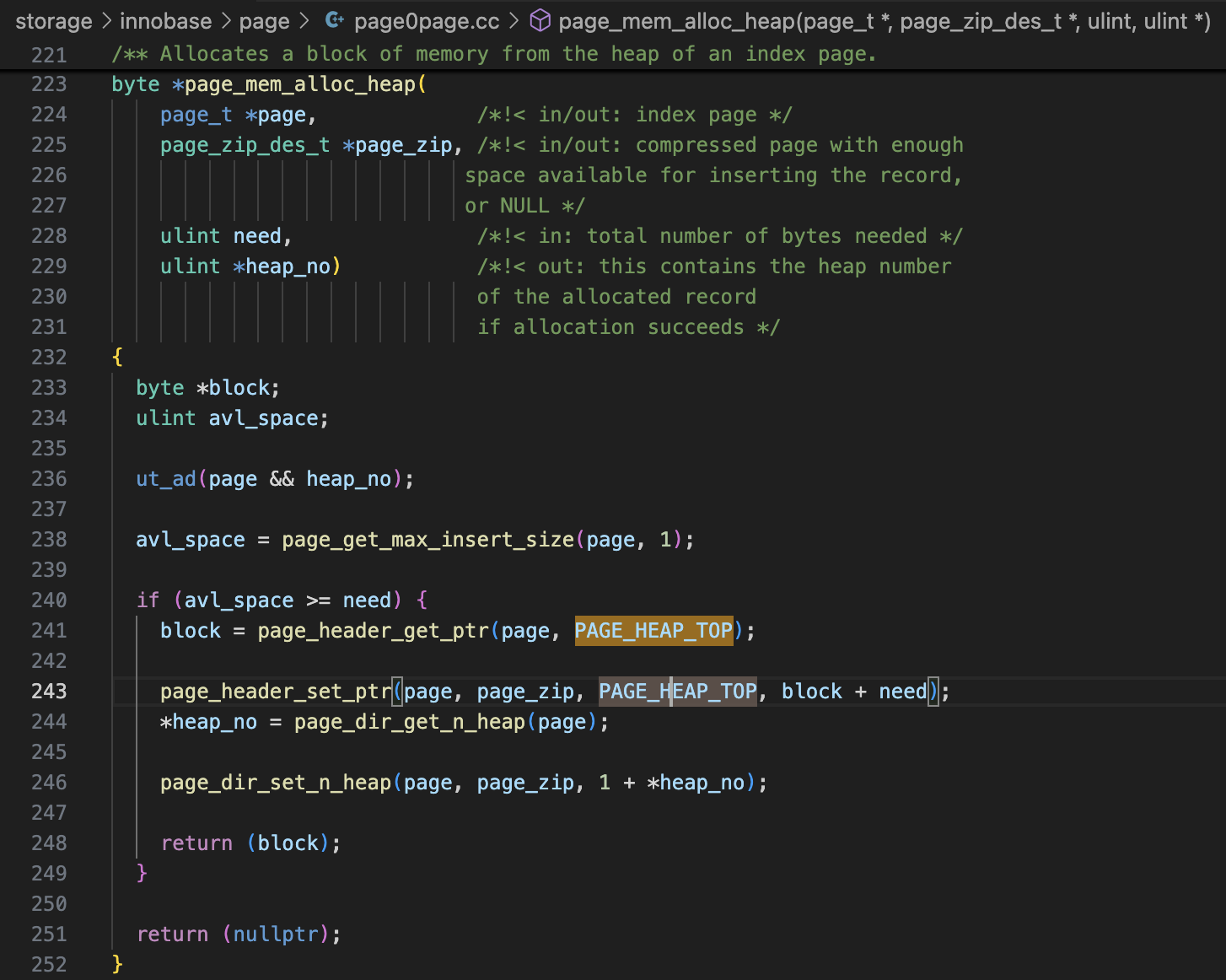1226x980 pixels.
Task: Click 'nullptr' on line 251
Action: [276, 934]
